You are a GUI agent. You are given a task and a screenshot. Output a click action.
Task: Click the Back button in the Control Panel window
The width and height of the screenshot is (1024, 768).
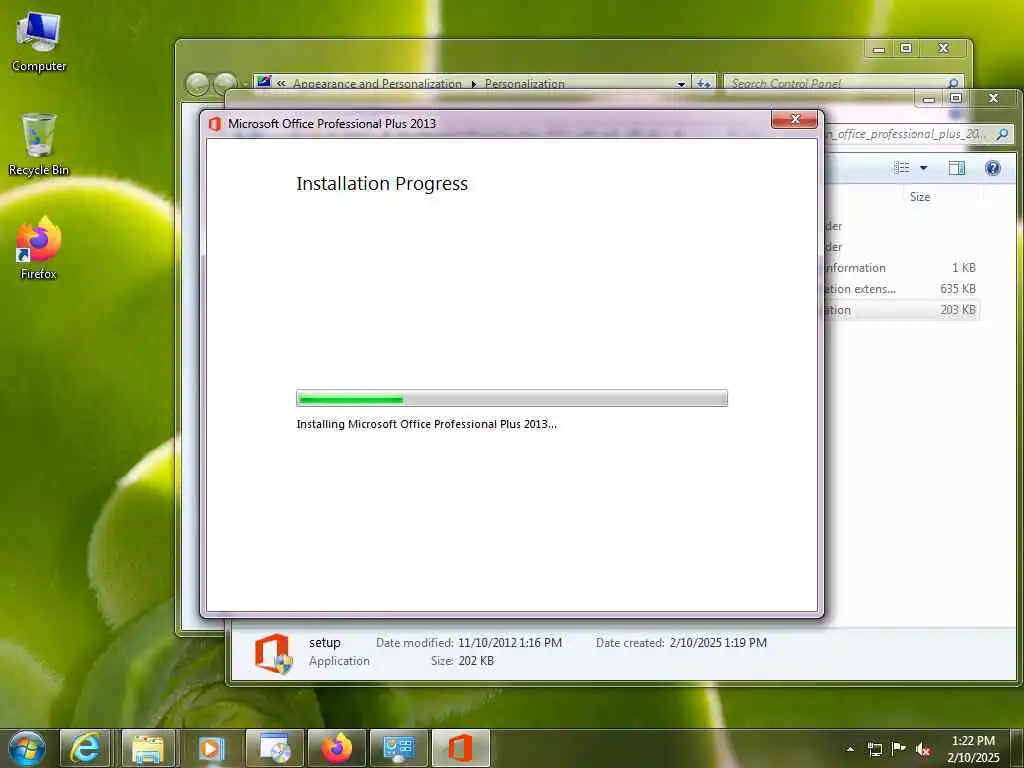point(197,84)
